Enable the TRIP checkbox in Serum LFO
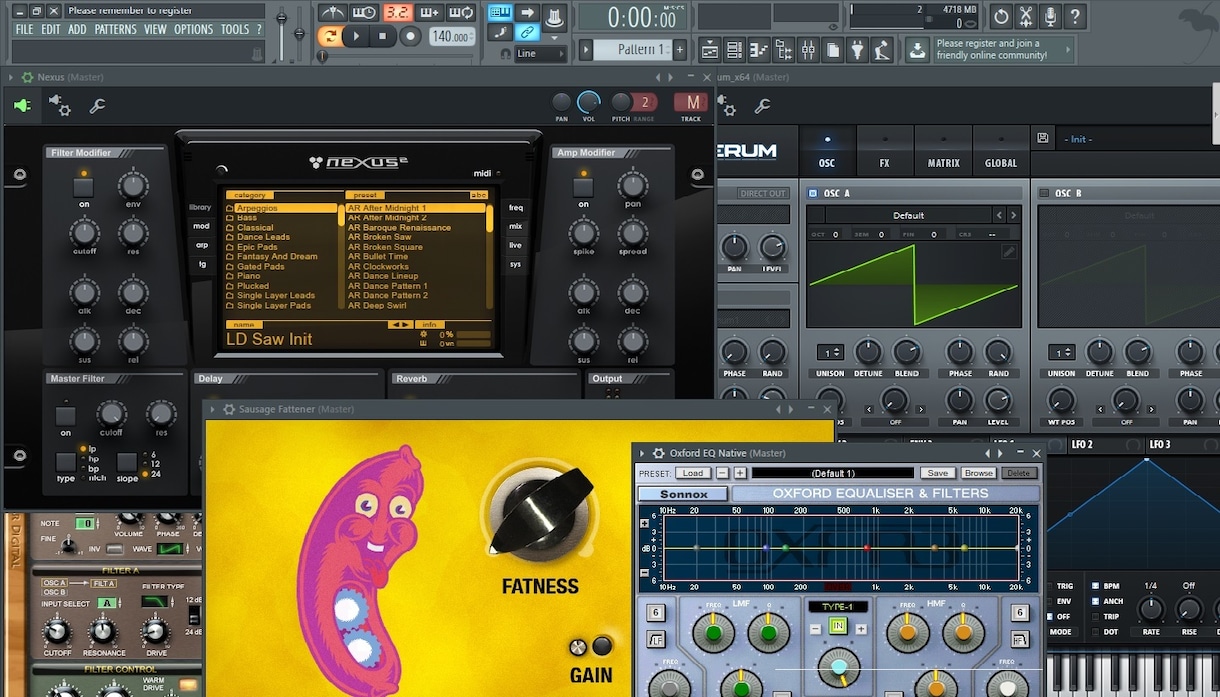This screenshot has height=697, width=1220. point(1096,617)
